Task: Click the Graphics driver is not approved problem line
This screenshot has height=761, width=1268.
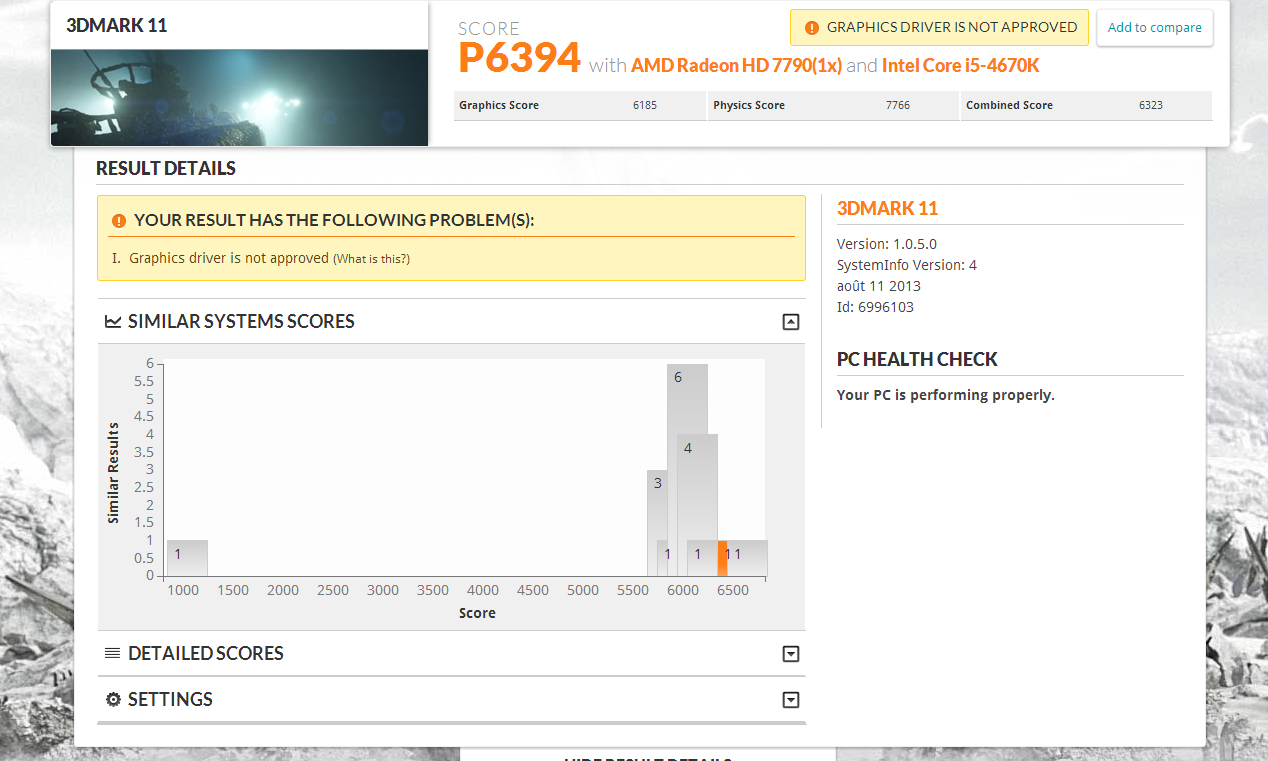Action: [x=229, y=258]
